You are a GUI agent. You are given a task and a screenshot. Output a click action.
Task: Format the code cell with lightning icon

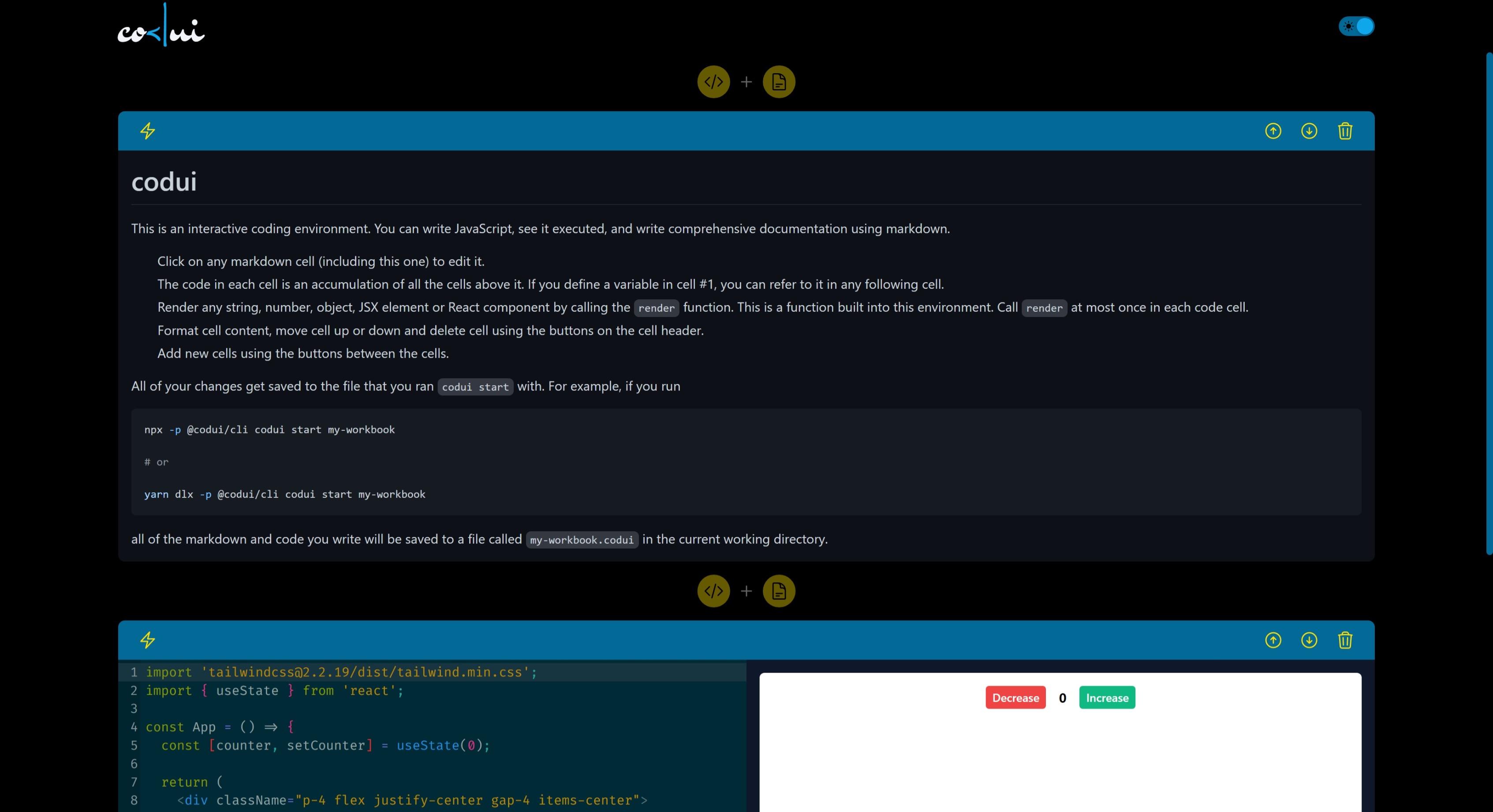tap(148, 640)
